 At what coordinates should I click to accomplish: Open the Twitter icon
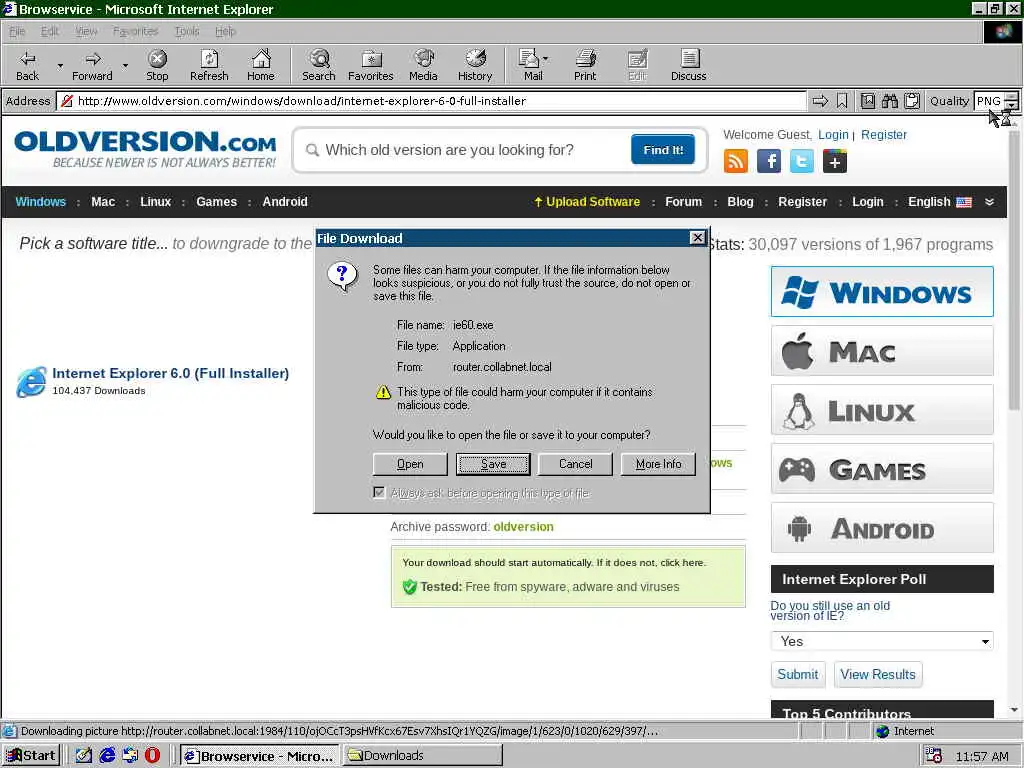(x=801, y=161)
